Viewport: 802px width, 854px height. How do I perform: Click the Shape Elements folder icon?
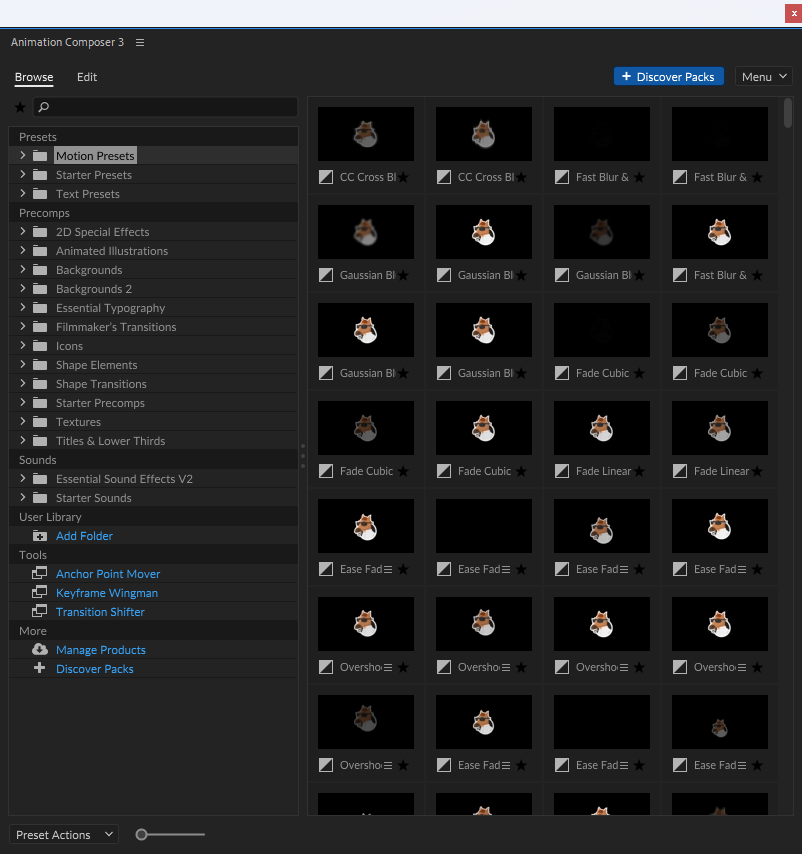pyautogui.click(x=40, y=365)
